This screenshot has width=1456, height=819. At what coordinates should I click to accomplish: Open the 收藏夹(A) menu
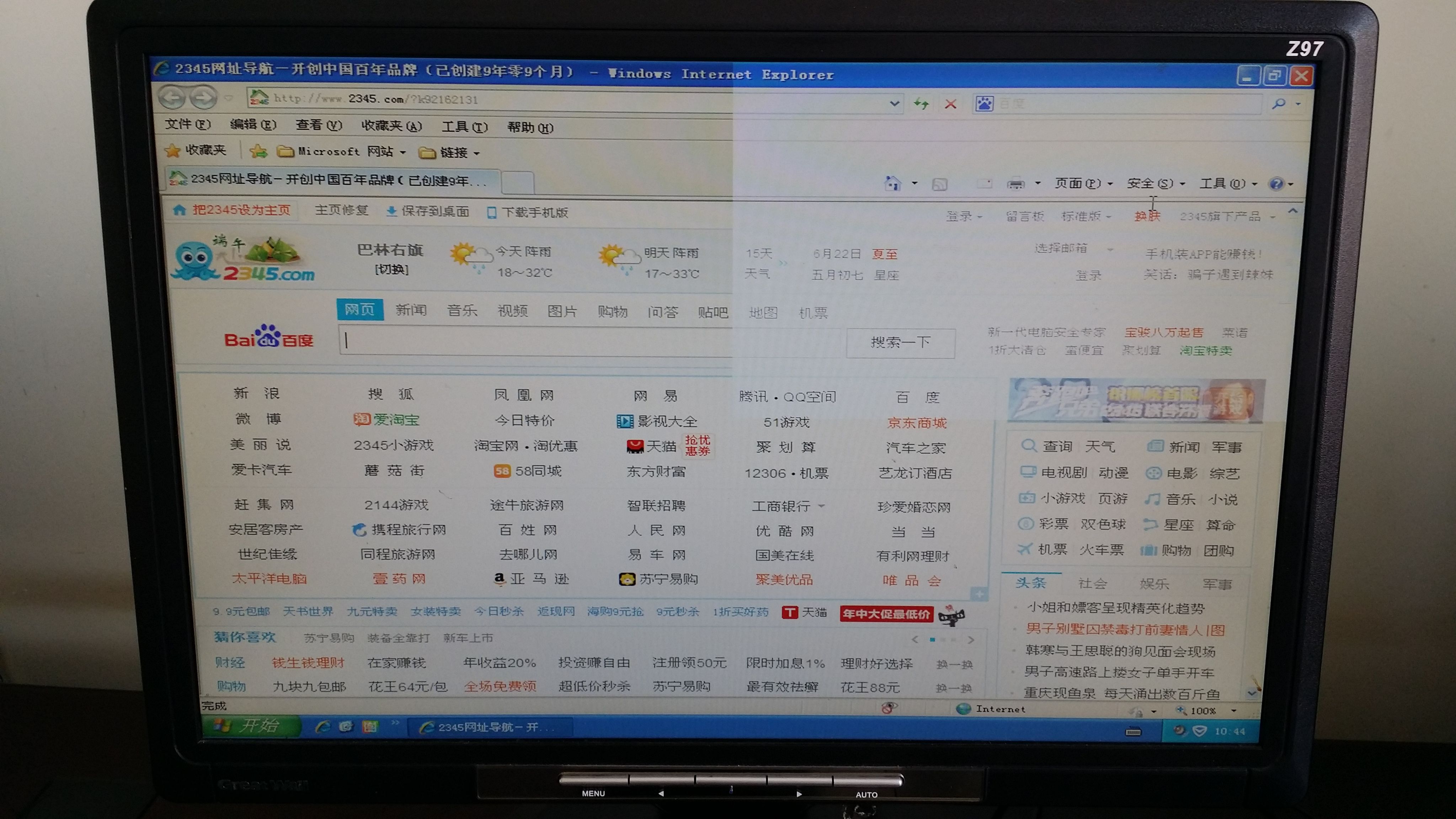(392, 126)
